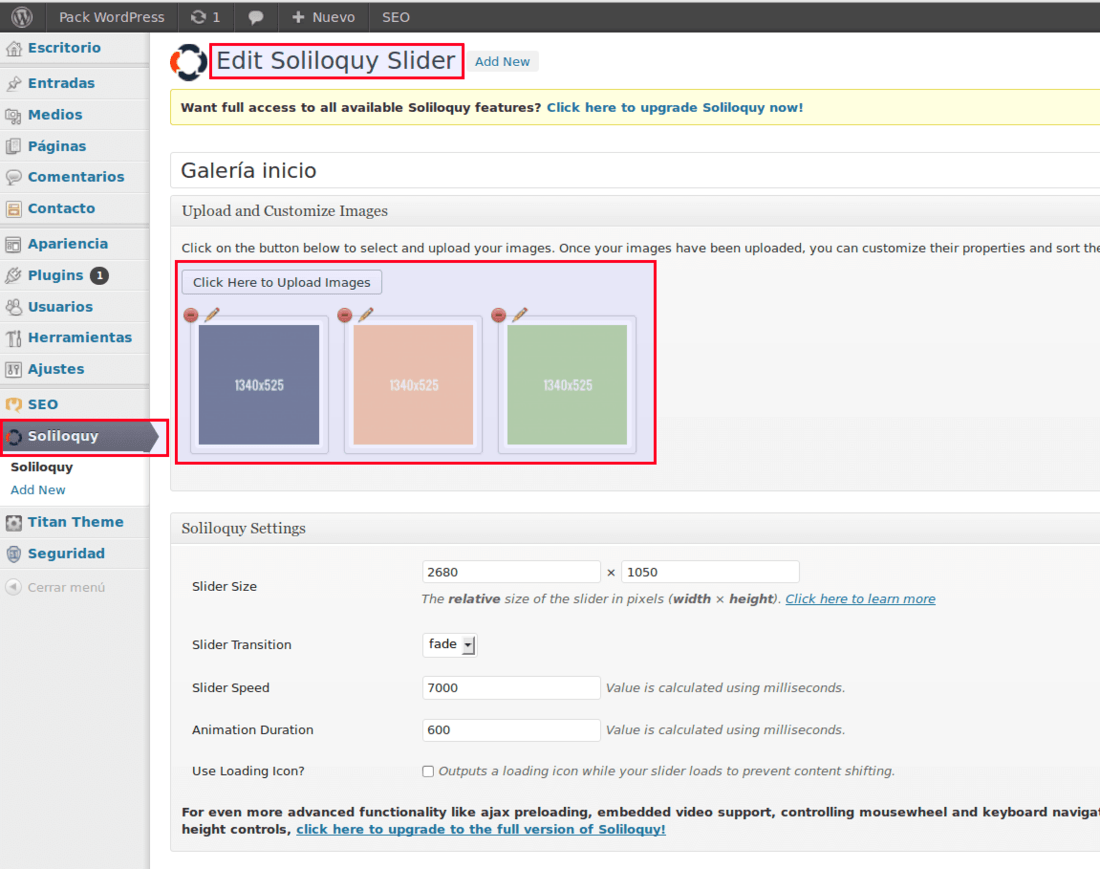This screenshot has height=869, width=1100.
Task: Open the updates icon showing 1
Action: point(206,17)
